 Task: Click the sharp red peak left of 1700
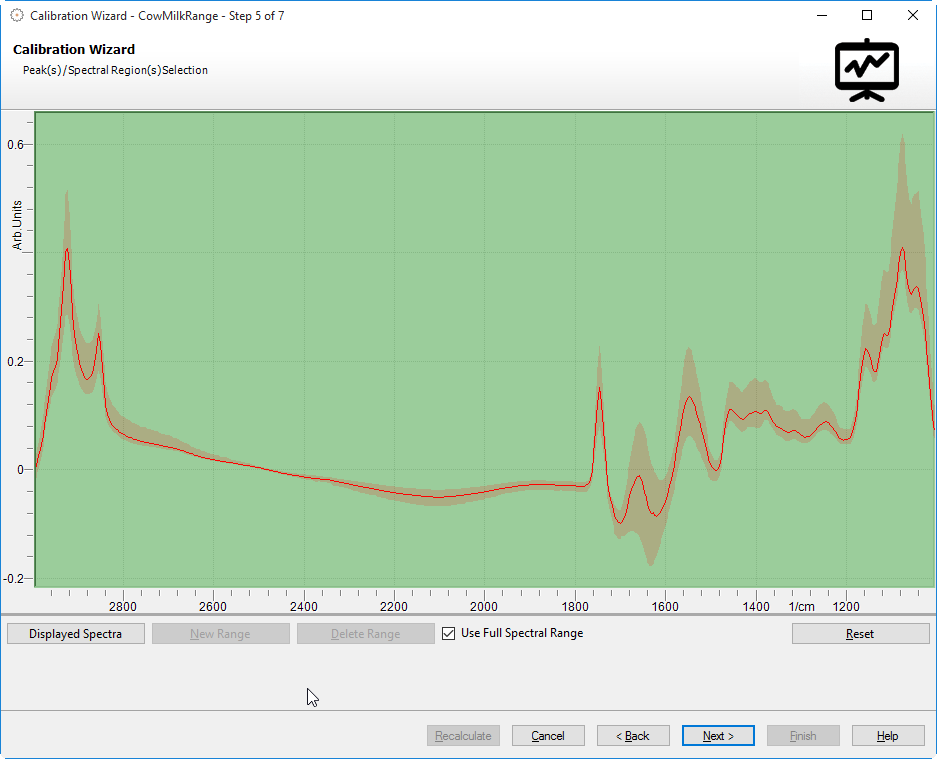[x=599, y=388]
